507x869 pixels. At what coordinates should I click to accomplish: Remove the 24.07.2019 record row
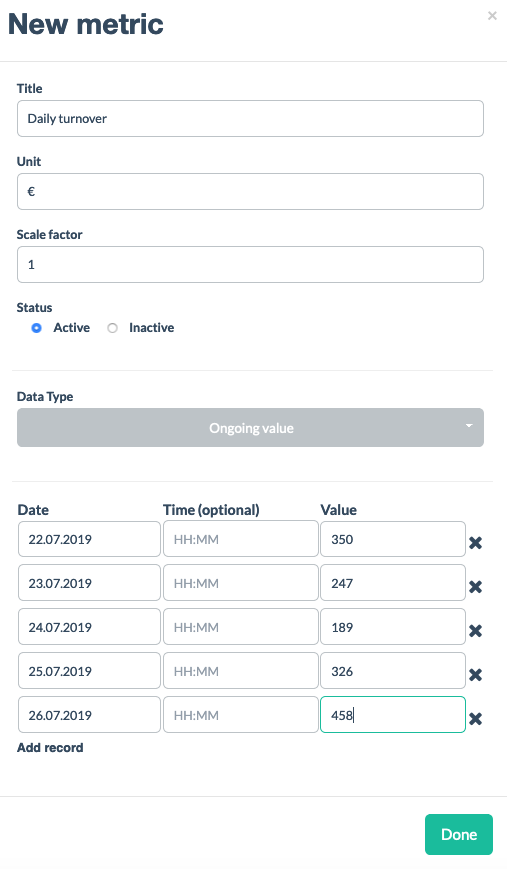475,631
